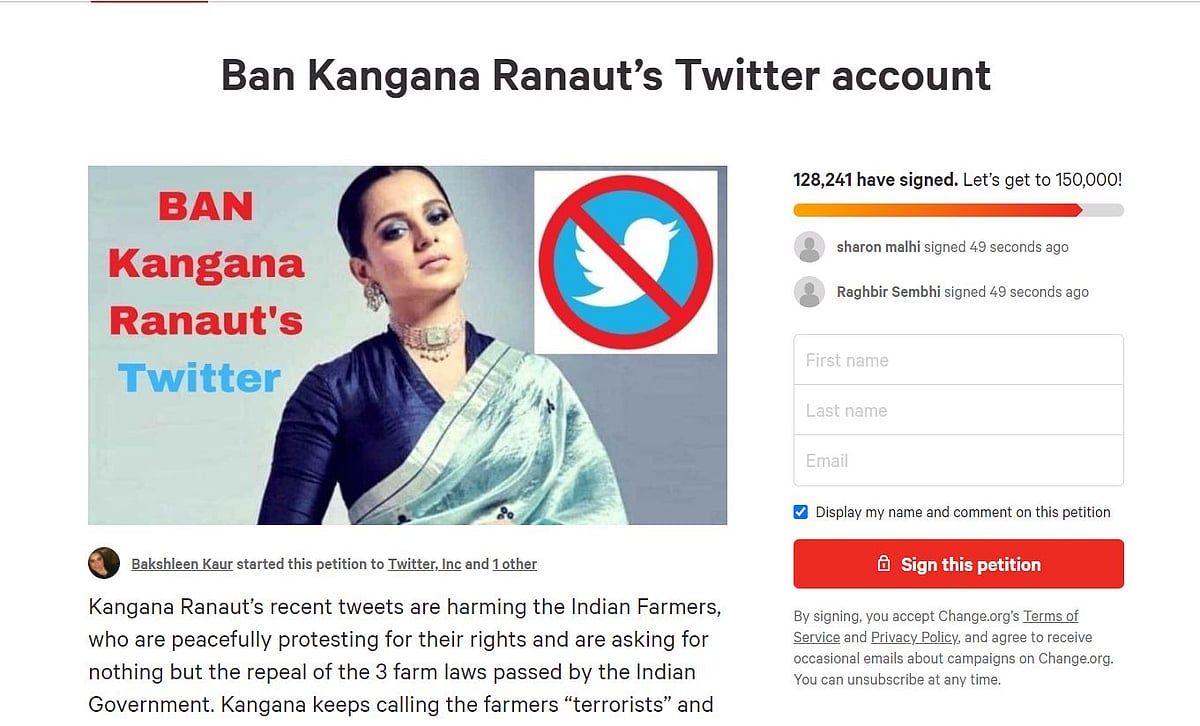This screenshot has width=1200, height=726.
Task: Click the signature progress bar
Action: click(x=958, y=210)
